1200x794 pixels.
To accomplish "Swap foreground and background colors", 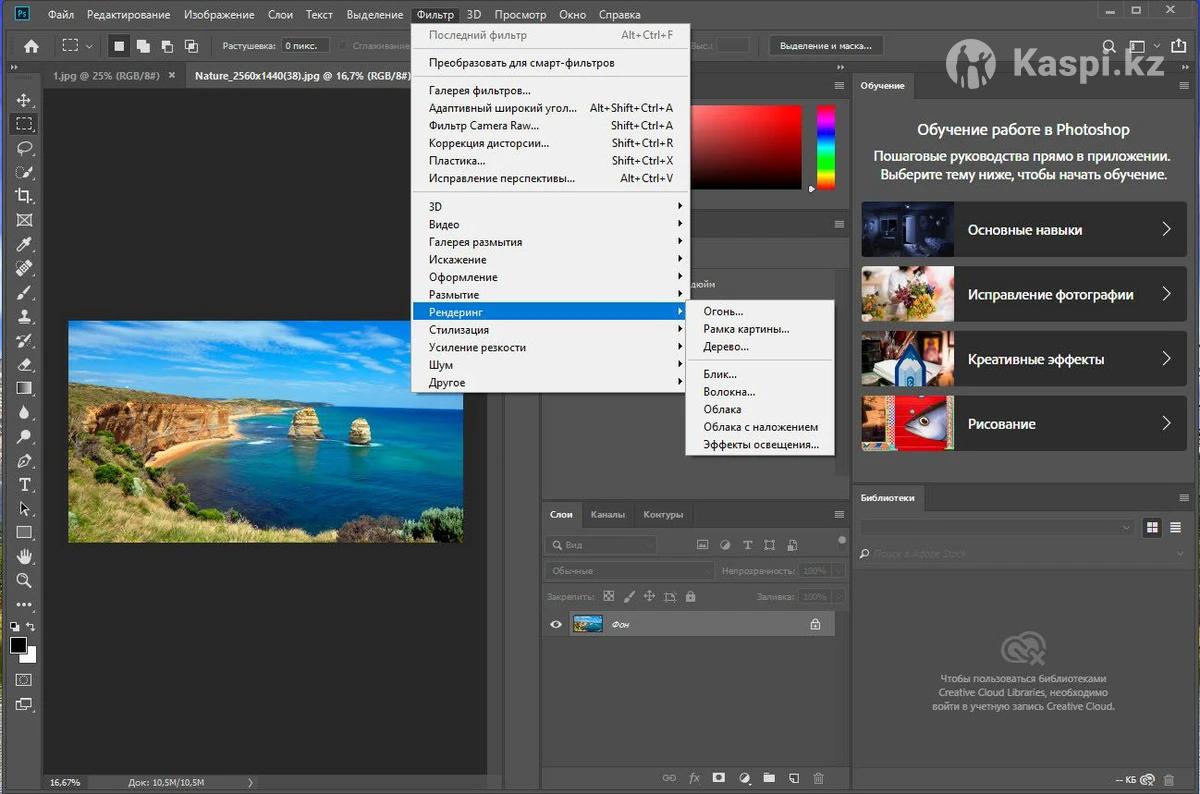I will click(x=31, y=627).
